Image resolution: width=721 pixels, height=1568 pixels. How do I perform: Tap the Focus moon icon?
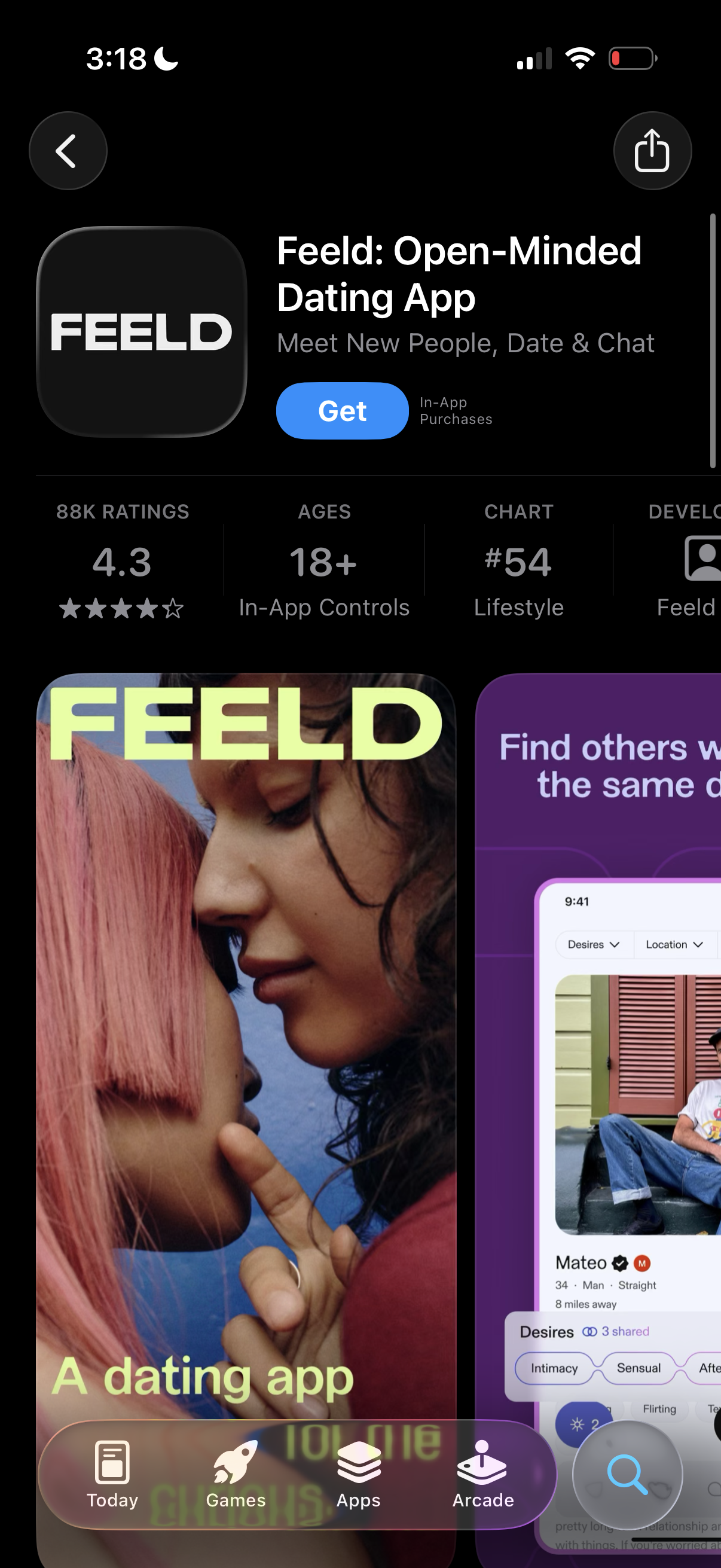tap(166, 59)
